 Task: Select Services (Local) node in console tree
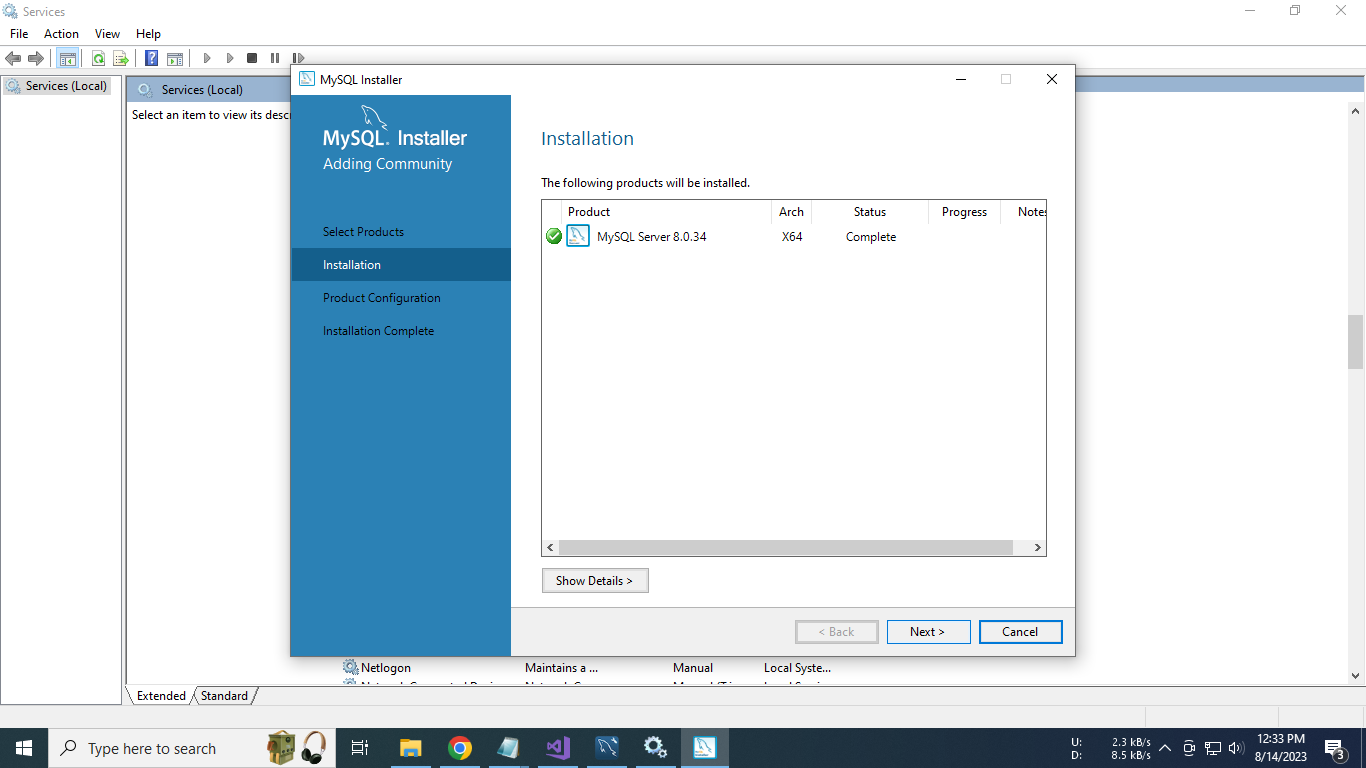(56, 86)
